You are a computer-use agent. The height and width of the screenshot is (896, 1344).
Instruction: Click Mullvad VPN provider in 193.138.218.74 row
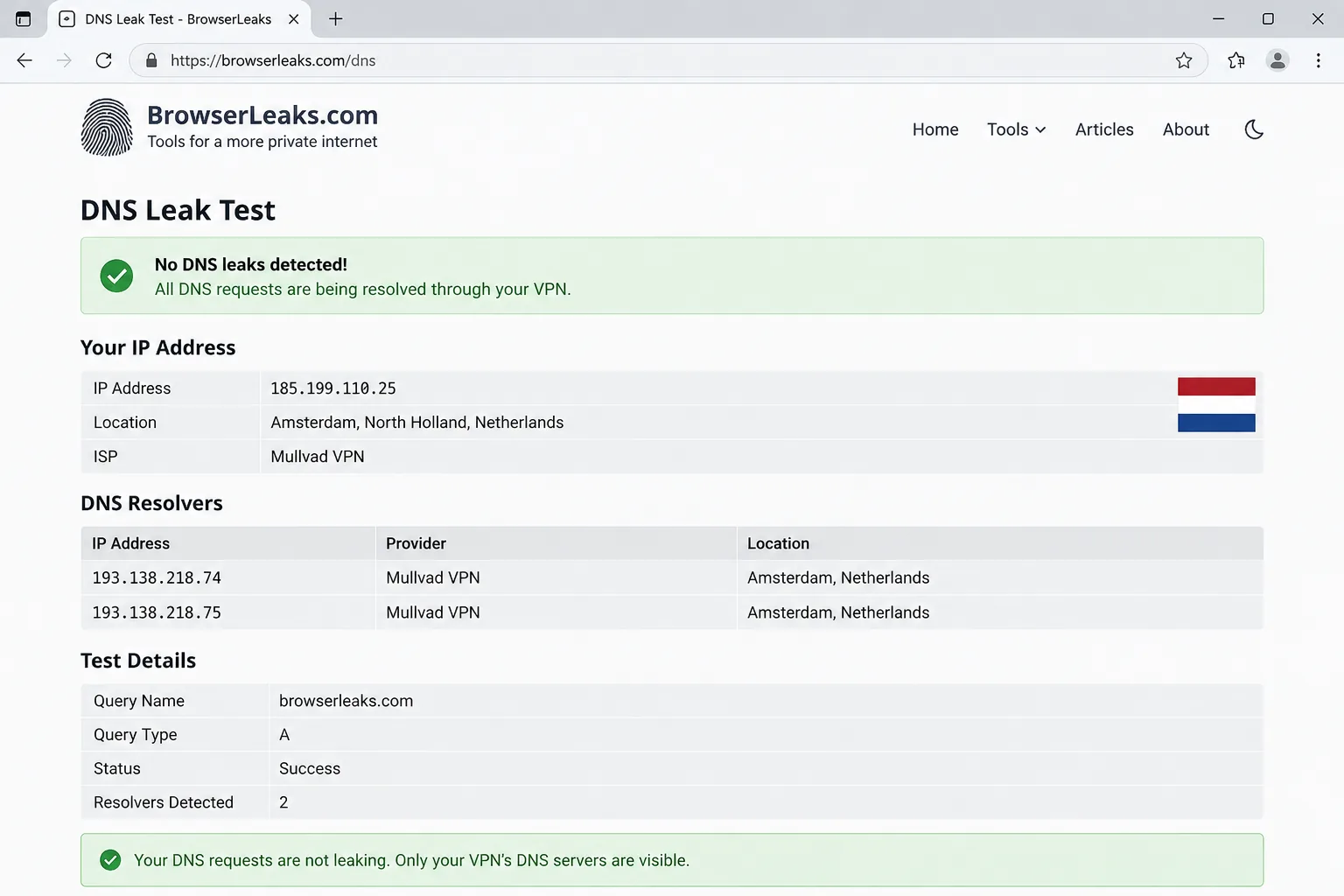click(433, 578)
